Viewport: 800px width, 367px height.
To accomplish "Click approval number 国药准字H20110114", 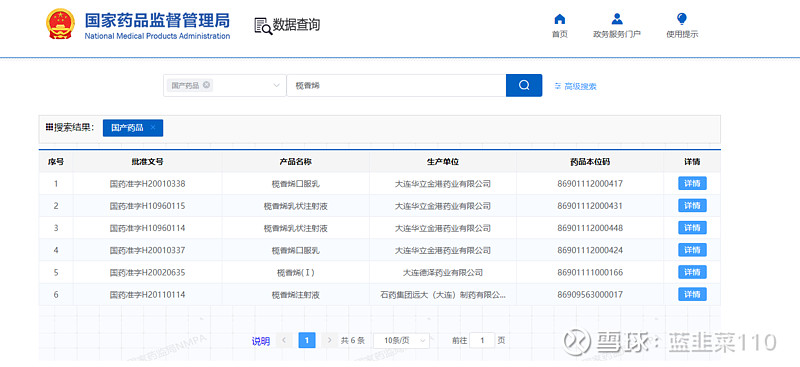I will pos(147,295).
